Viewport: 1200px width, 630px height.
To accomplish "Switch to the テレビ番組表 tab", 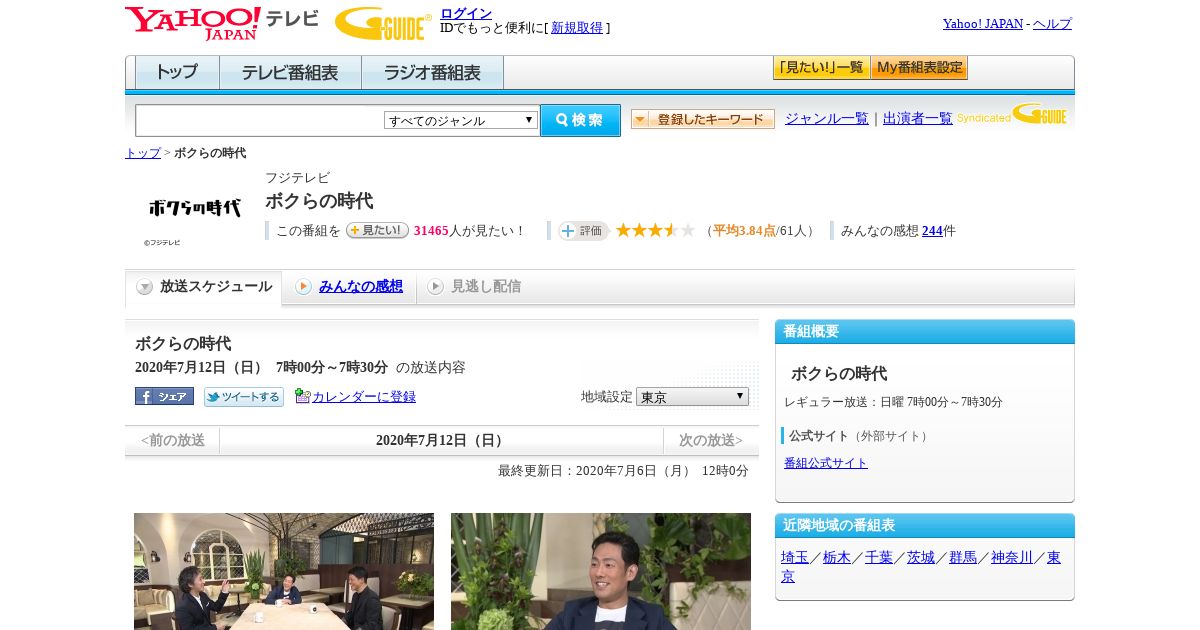I will pos(290,72).
